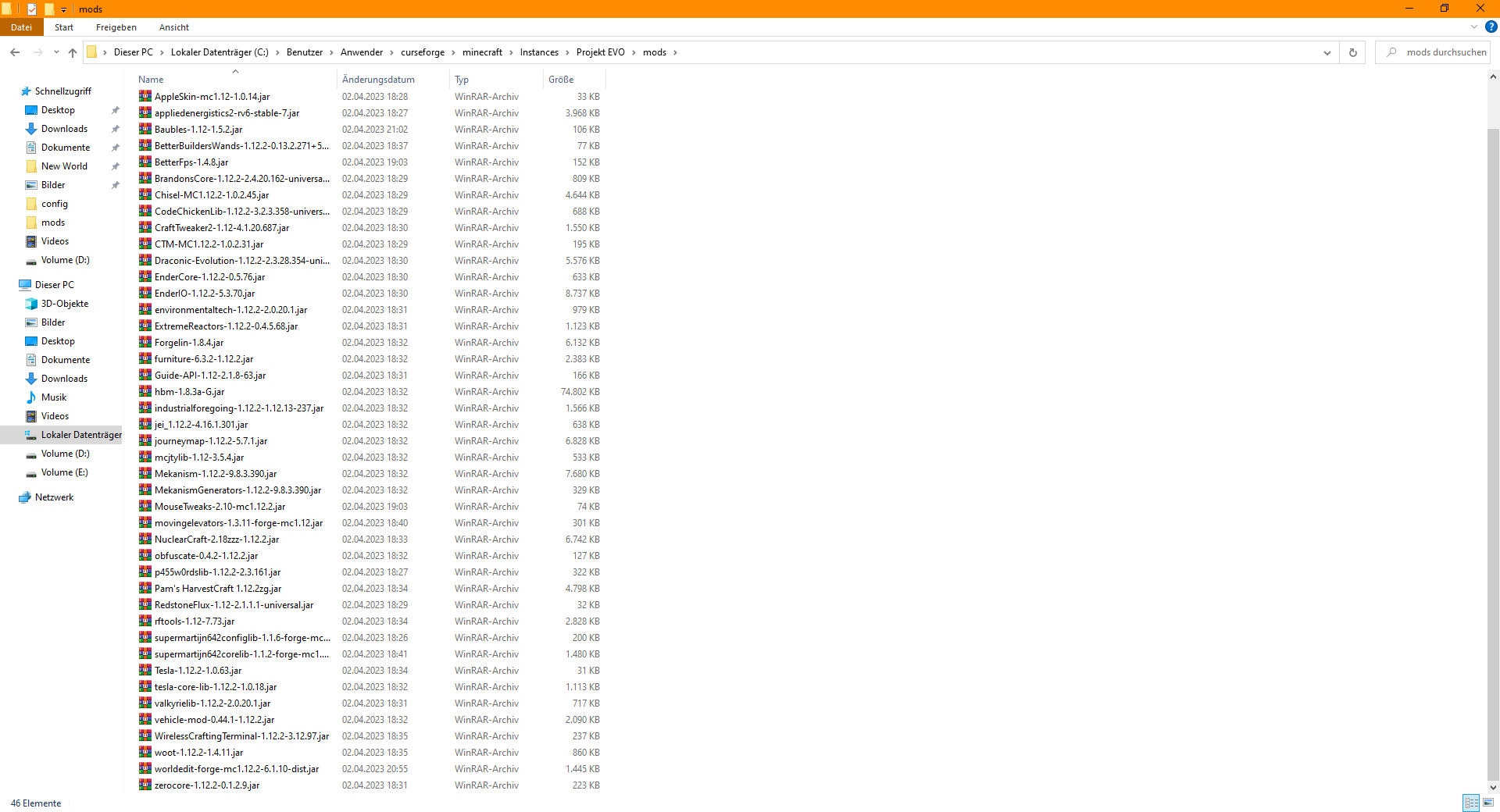Expand the address bar history dropdown
Image resolution: width=1500 pixels, height=812 pixels.
(1327, 52)
